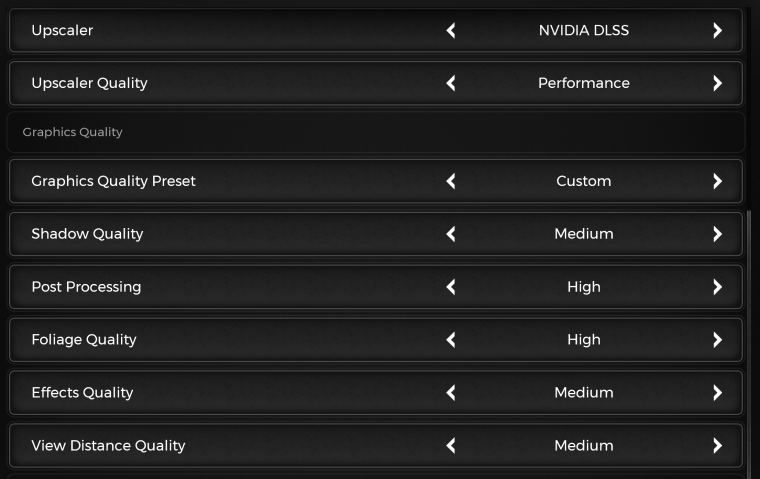The image size is (760, 479).
Task: Increase Effects Quality with right chevron
Action: coord(717,393)
